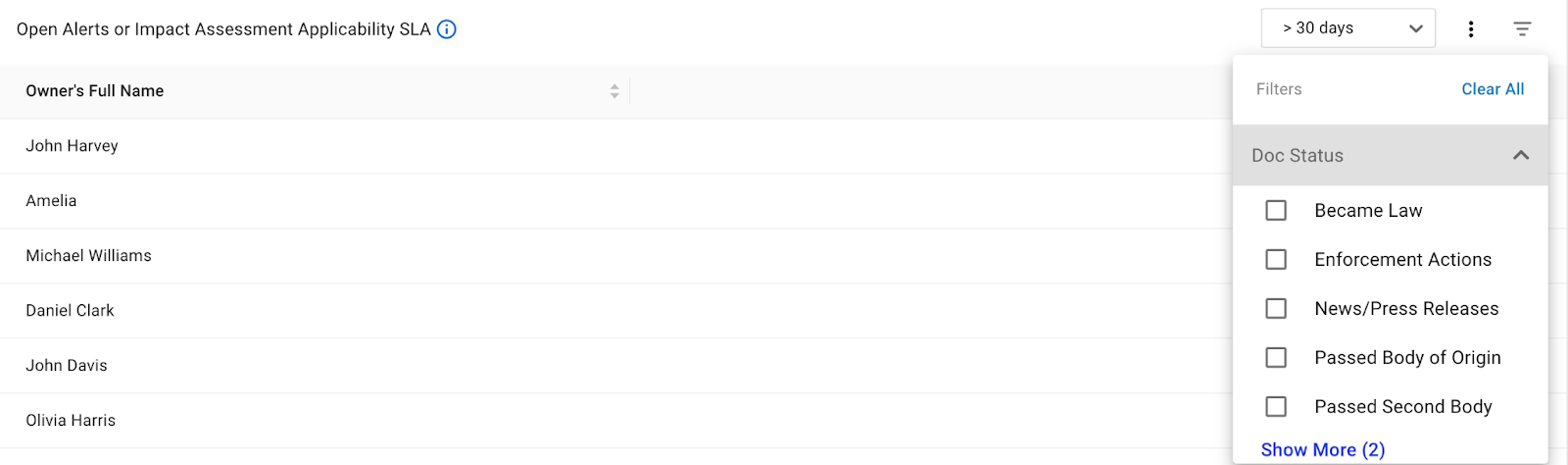Click Show More (2) link
Viewport: 1568px width, 465px height.
[1322, 449]
